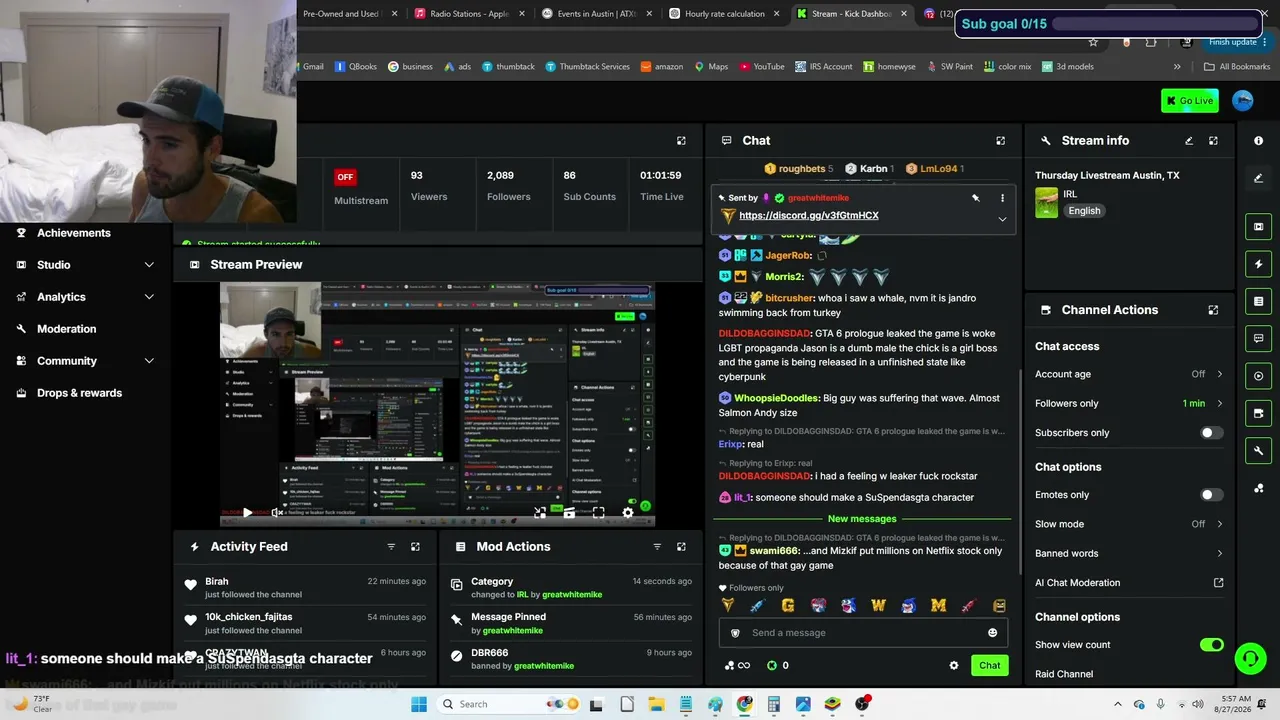Open chat settings gear icon

[953, 666]
